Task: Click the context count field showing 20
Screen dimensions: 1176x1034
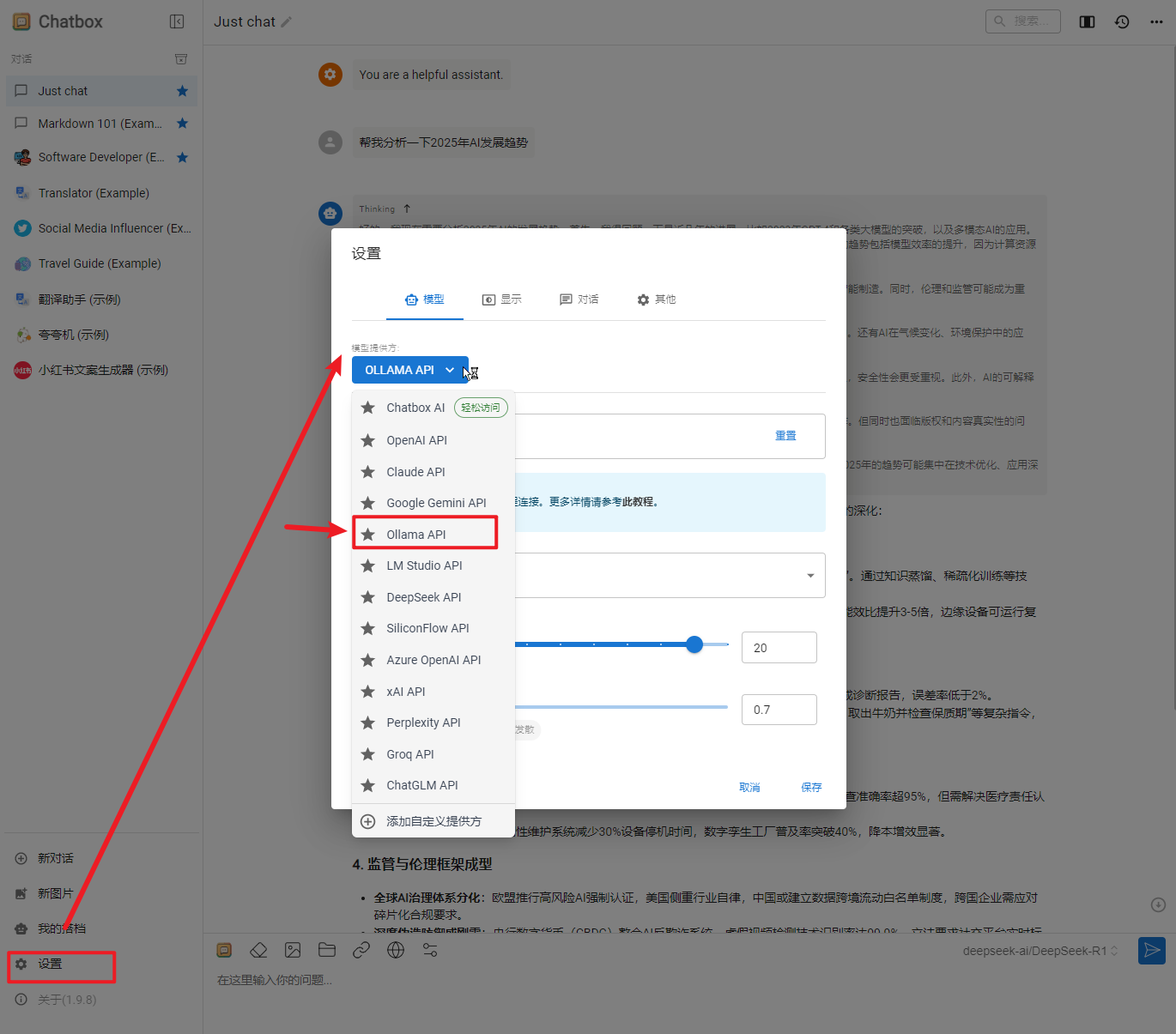Action: click(779, 648)
